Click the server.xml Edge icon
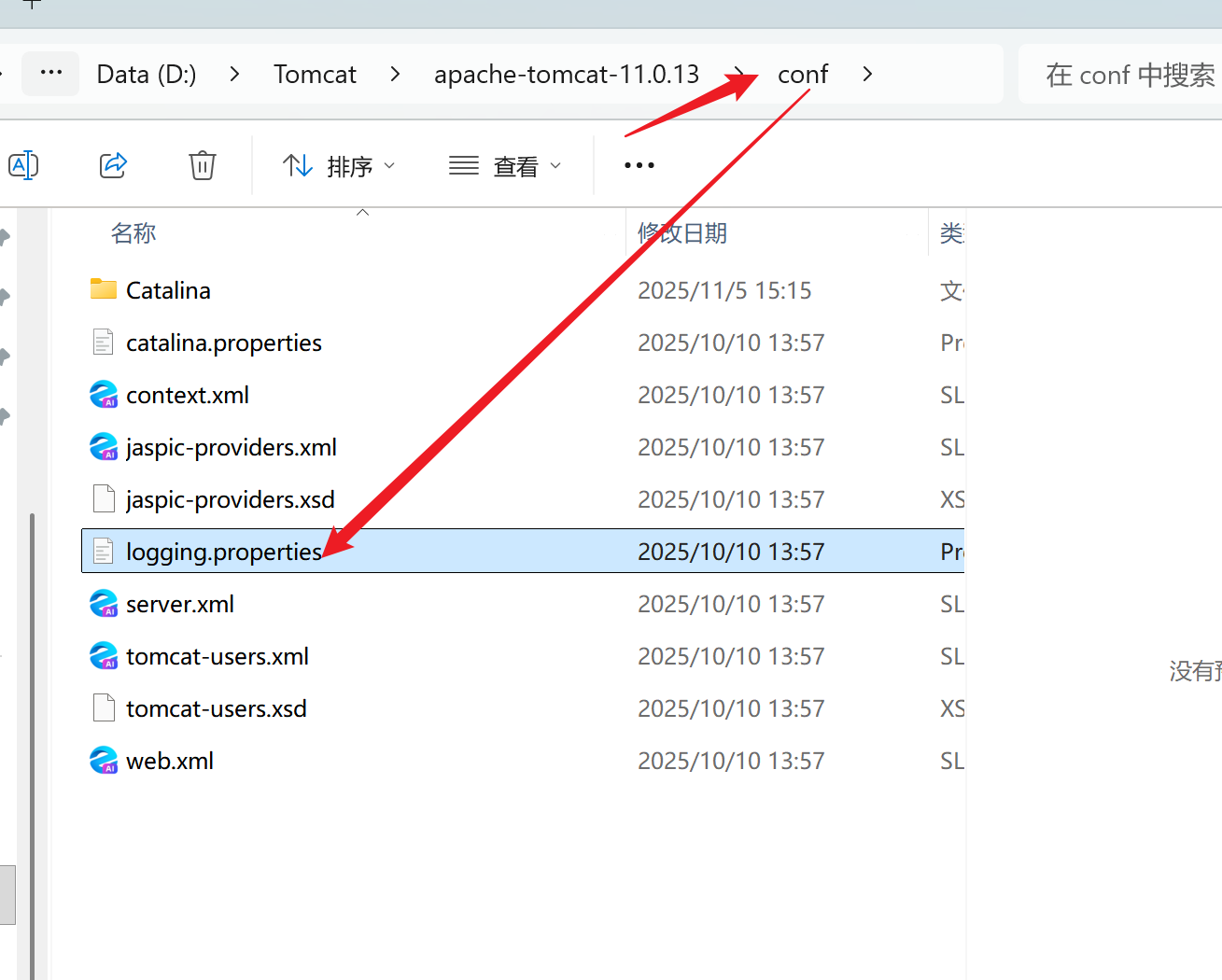 click(104, 604)
